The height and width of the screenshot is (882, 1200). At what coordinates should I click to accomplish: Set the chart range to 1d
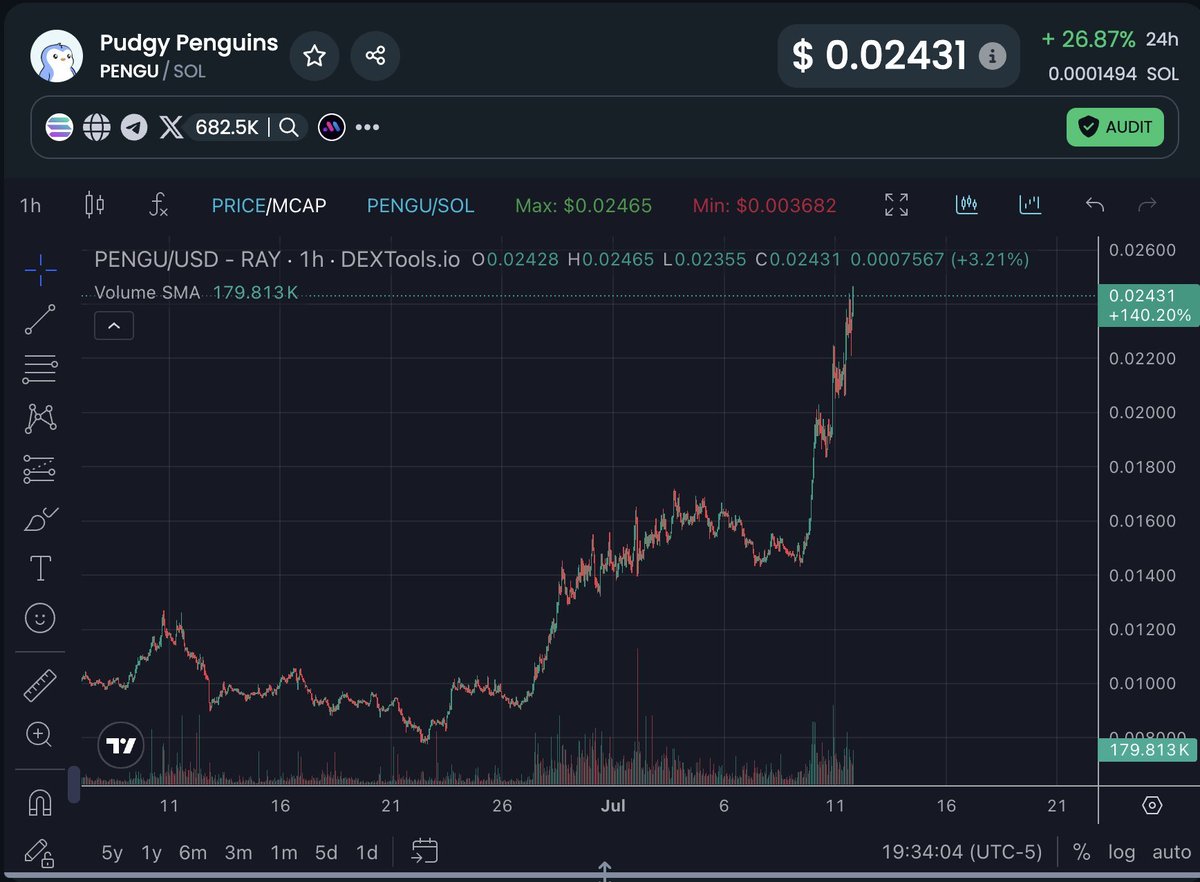[367, 853]
